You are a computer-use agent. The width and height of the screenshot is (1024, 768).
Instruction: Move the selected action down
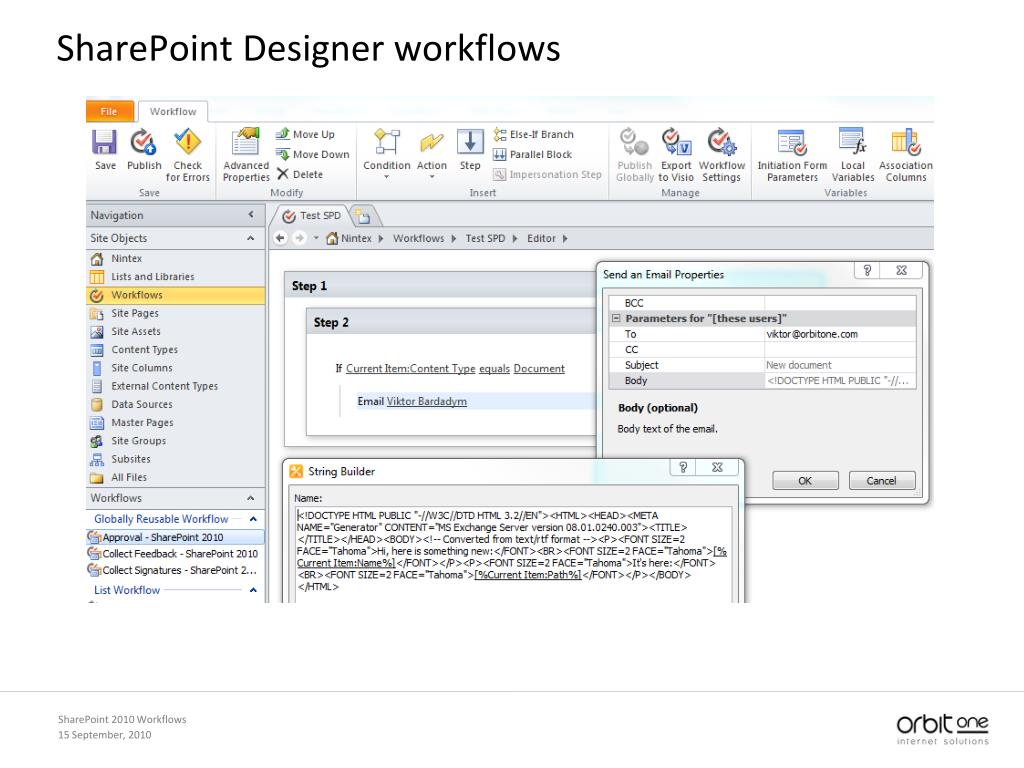tap(313, 154)
